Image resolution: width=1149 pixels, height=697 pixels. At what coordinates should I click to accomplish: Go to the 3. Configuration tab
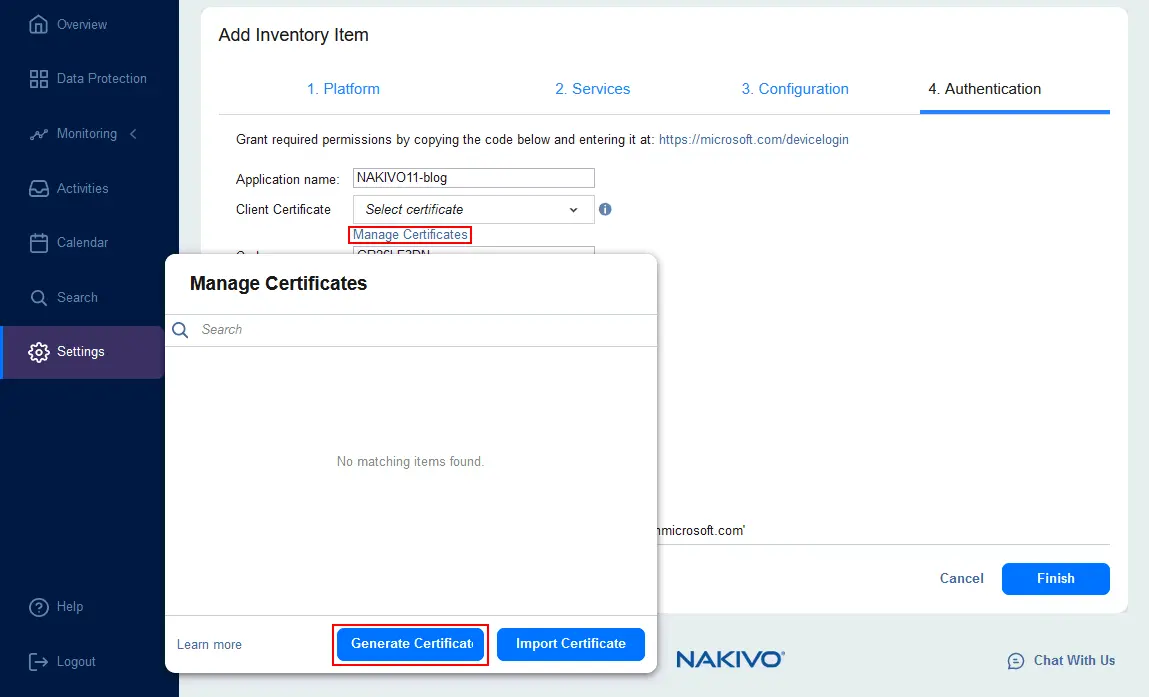tap(794, 89)
